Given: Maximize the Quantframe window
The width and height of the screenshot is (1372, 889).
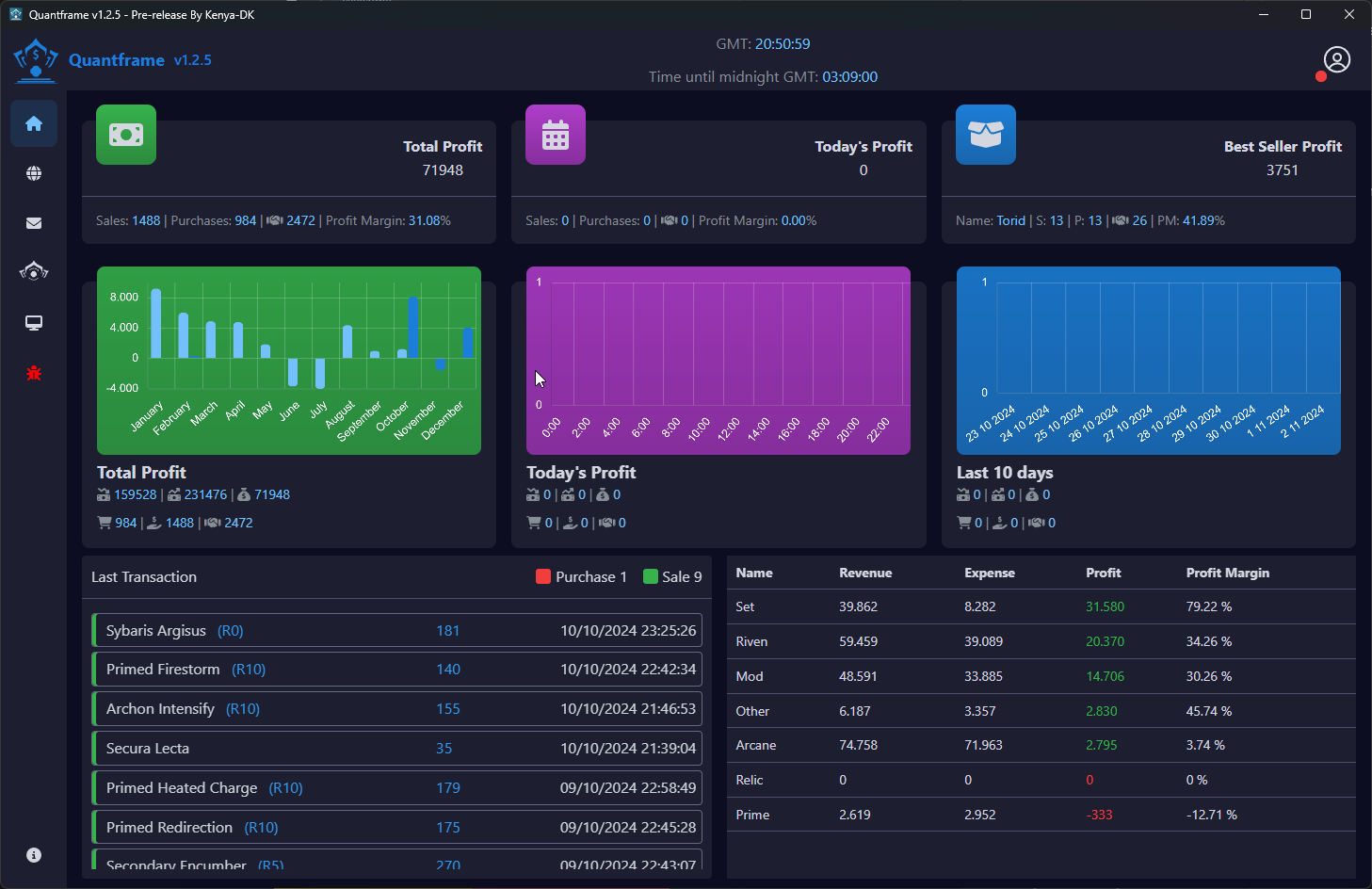Looking at the screenshot, I should click(x=1306, y=14).
